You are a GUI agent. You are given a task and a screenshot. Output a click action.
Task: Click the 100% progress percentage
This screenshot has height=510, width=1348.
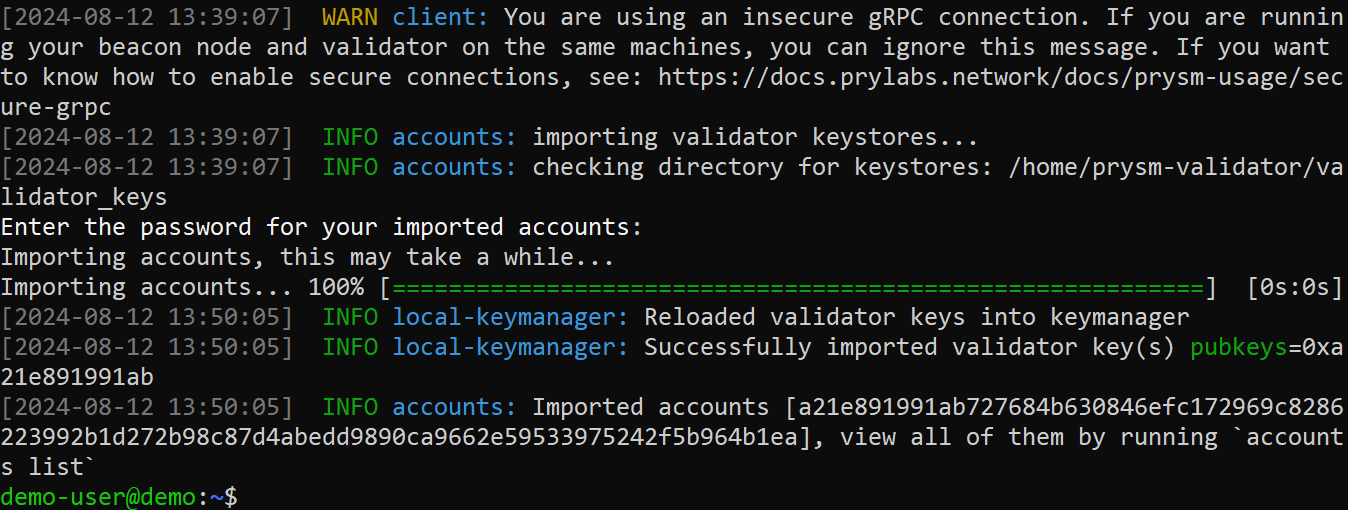[x=336, y=287]
